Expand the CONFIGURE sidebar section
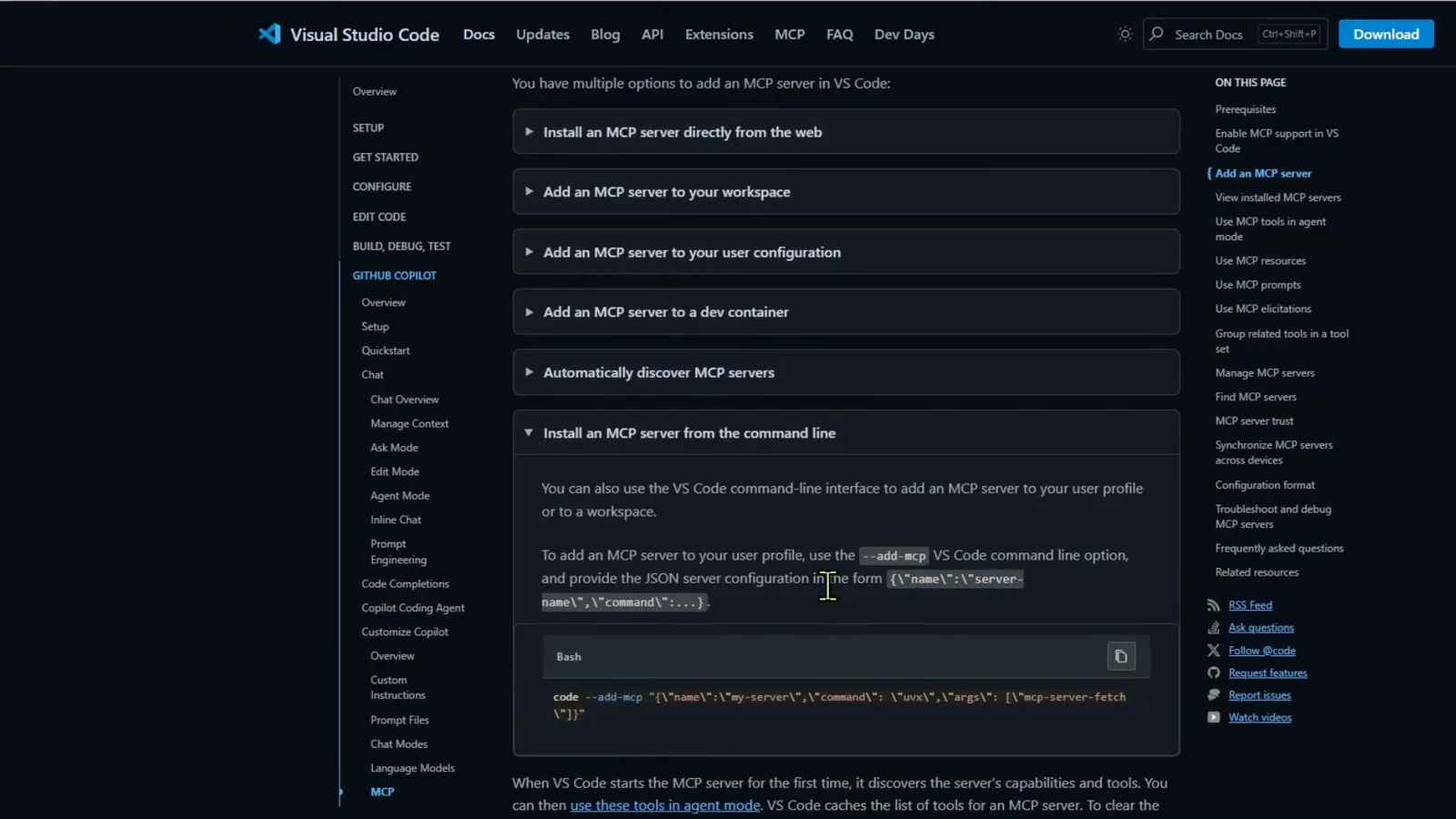 click(382, 187)
